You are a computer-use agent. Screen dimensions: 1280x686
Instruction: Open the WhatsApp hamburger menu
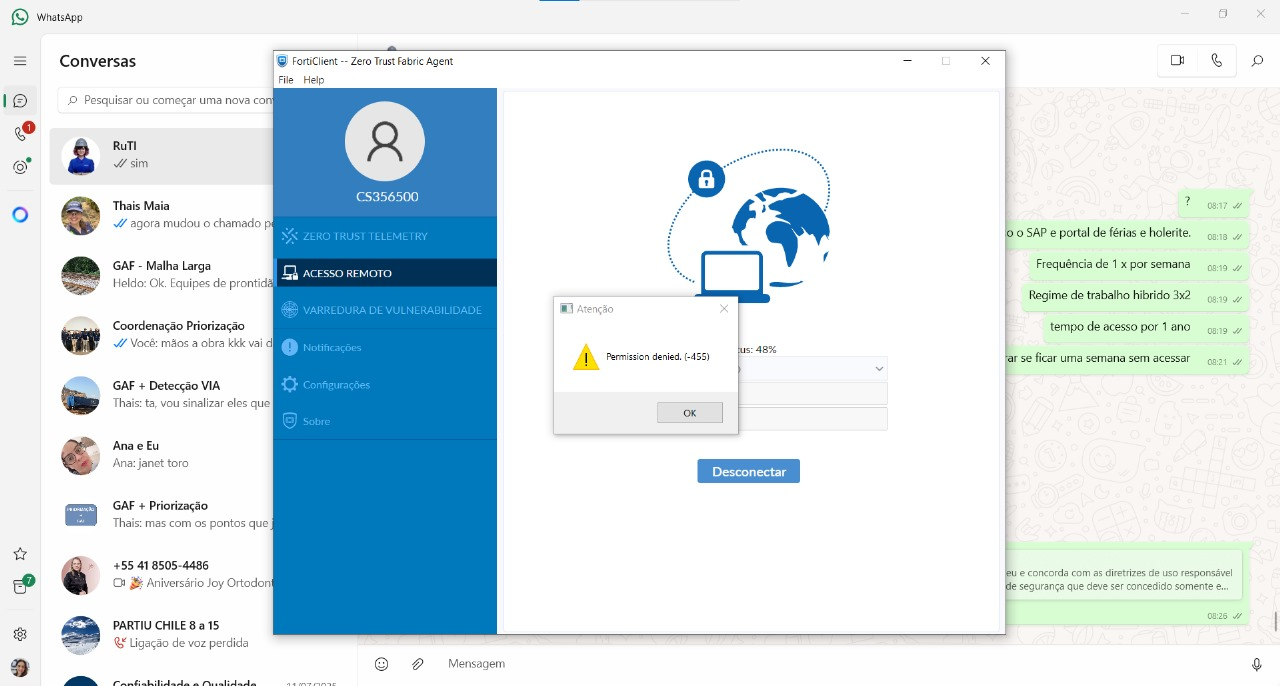20,61
